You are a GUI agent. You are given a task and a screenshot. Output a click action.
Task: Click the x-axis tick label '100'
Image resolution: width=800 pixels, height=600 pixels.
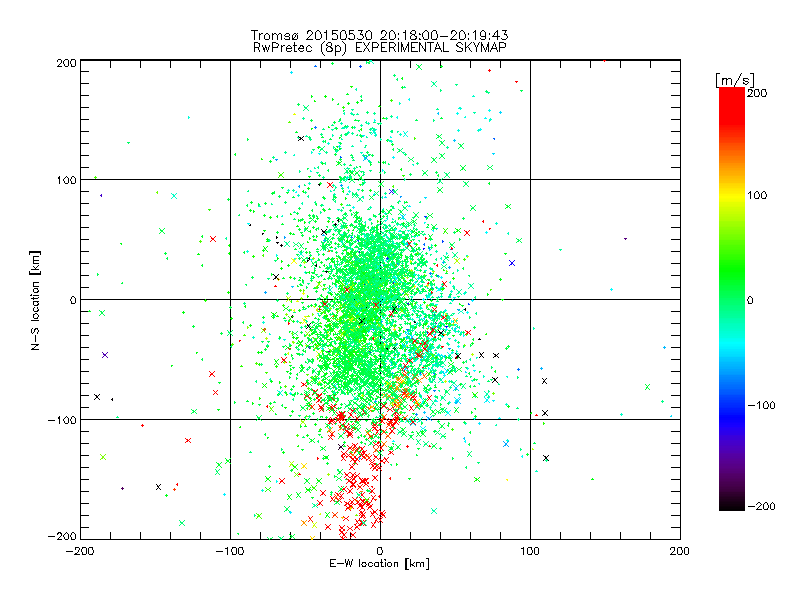click(530, 551)
